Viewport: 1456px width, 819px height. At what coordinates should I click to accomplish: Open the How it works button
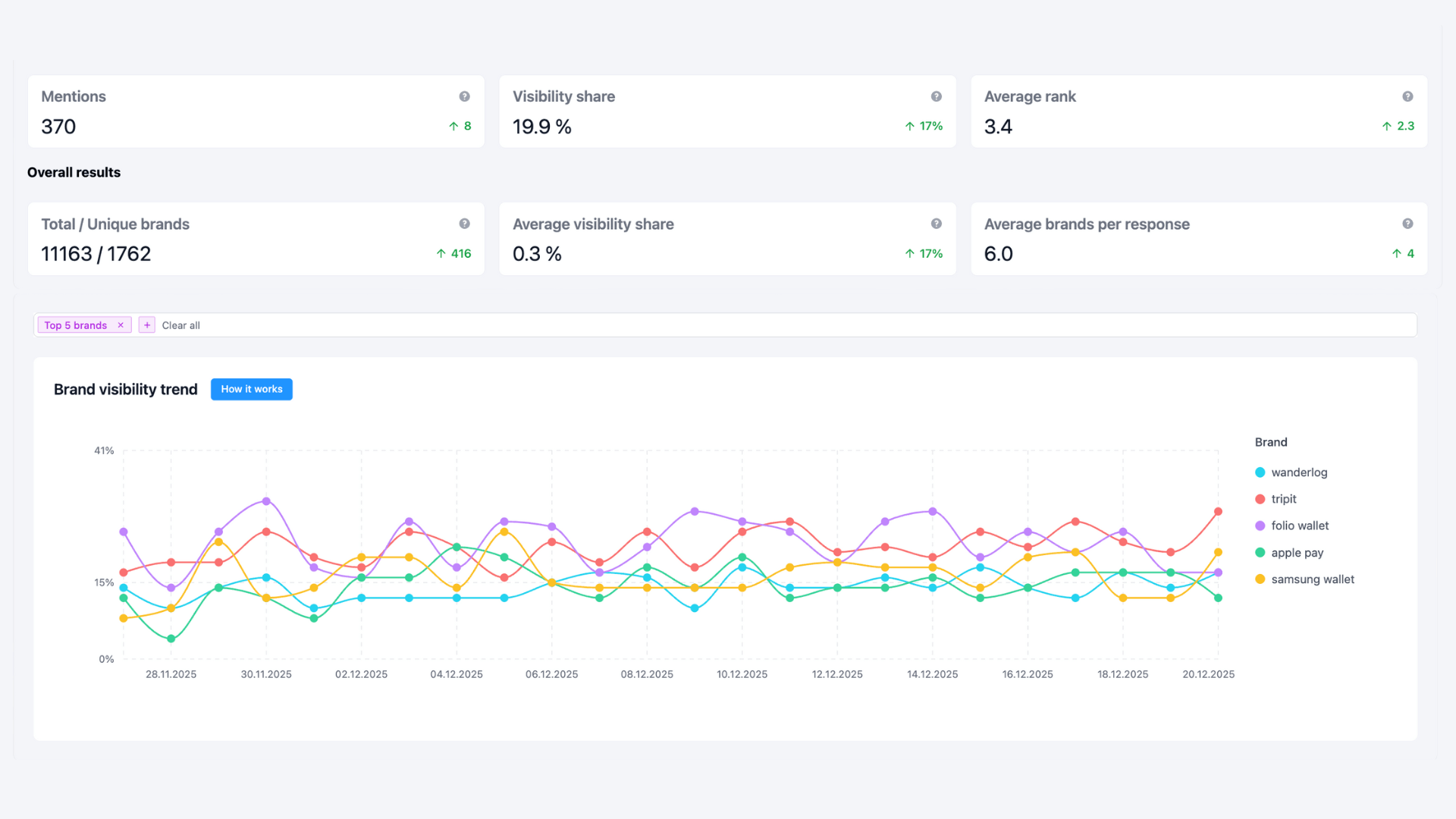click(x=251, y=389)
